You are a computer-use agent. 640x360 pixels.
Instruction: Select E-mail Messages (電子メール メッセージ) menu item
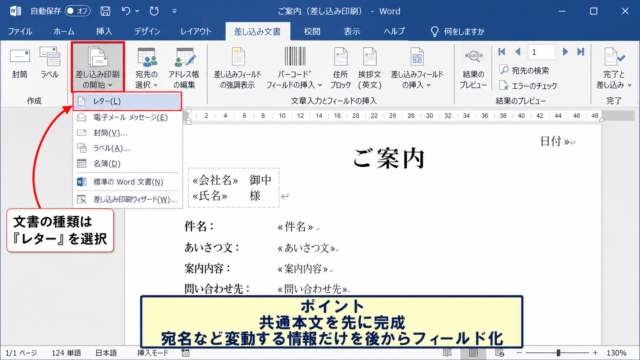point(127,118)
